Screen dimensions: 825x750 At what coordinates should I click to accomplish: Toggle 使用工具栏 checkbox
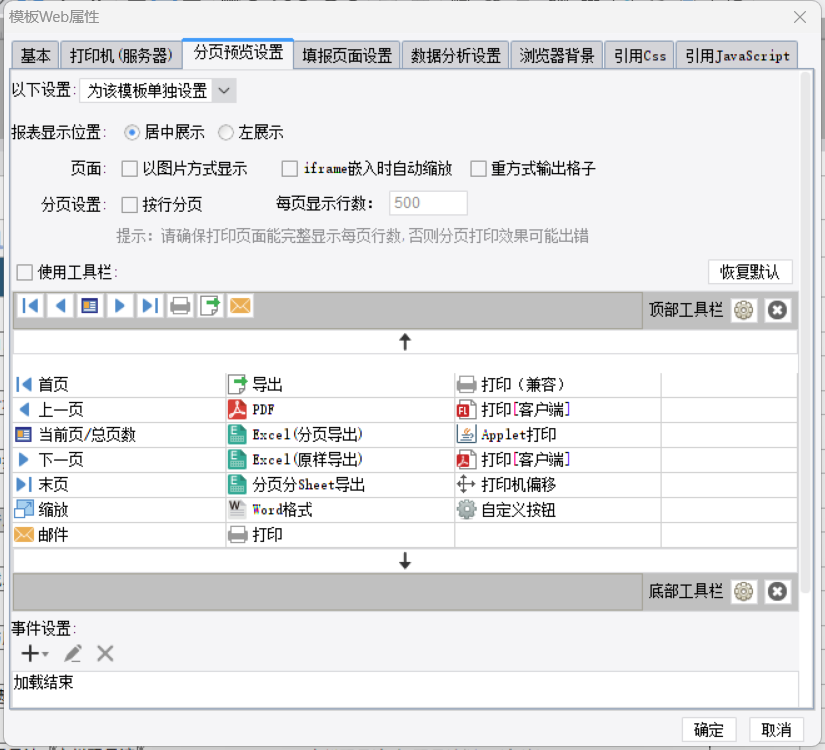24,273
